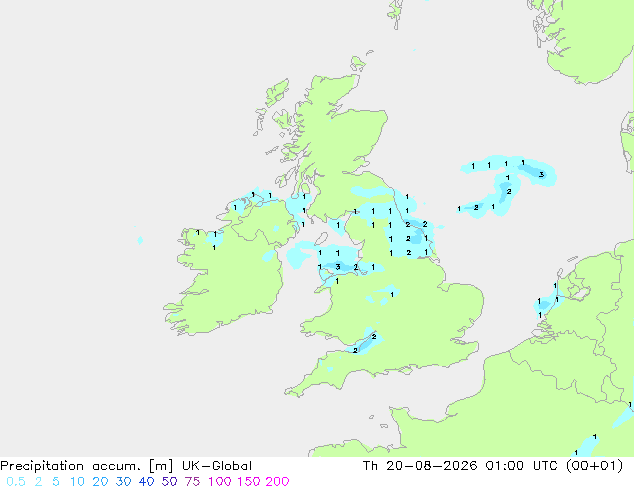This screenshot has height=490, width=634.
Task: Select the 'UK-Global' model label
Action: (217, 466)
